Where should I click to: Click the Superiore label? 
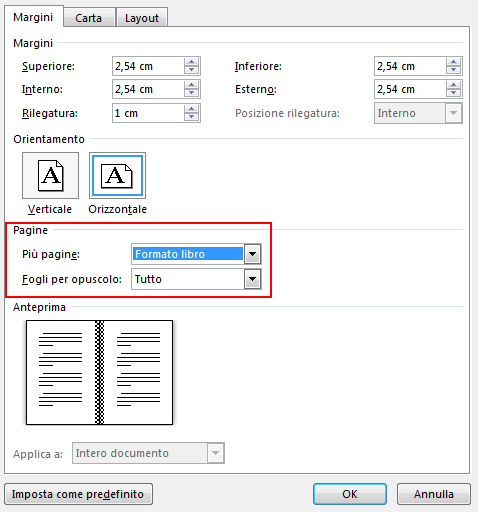click(48, 66)
